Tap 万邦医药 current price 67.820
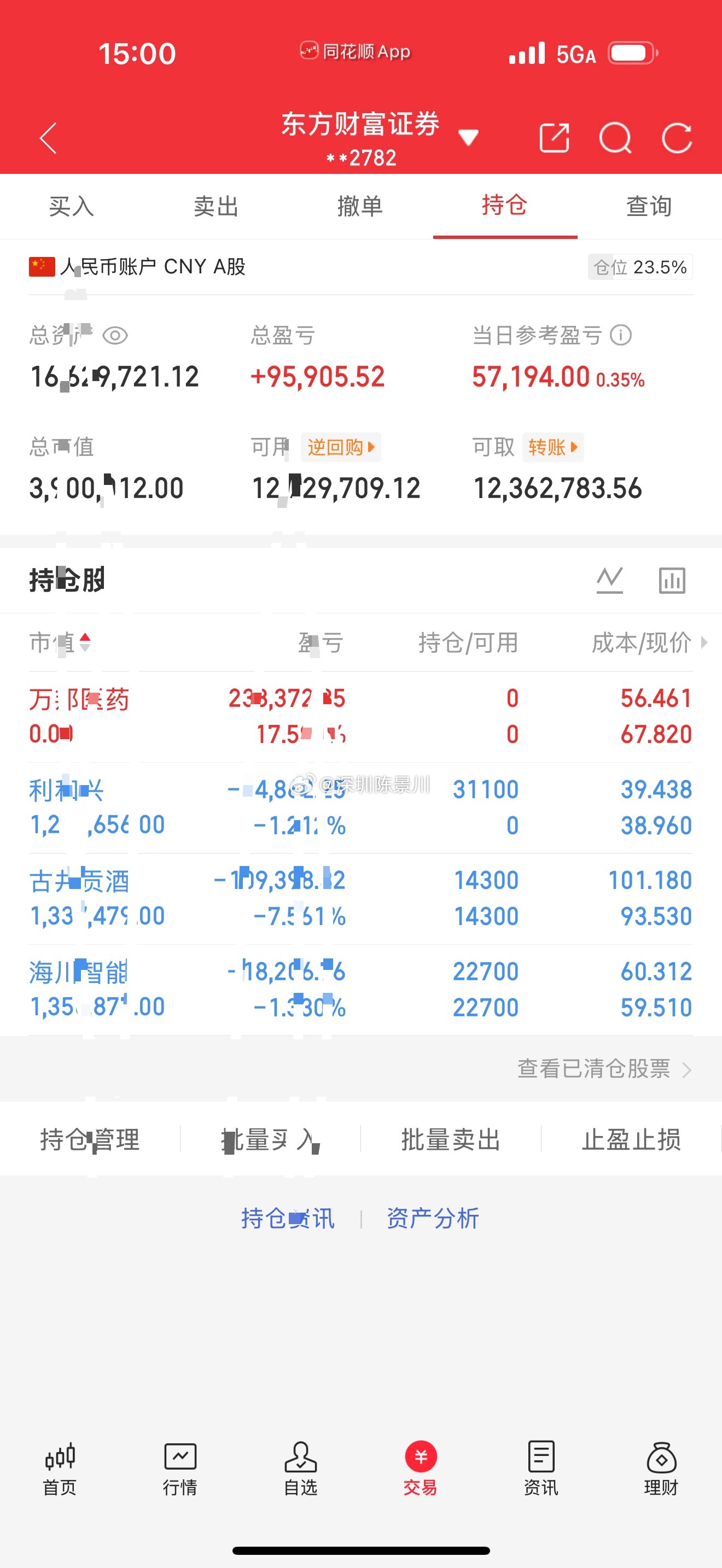The image size is (722, 1568). click(656, 734)
